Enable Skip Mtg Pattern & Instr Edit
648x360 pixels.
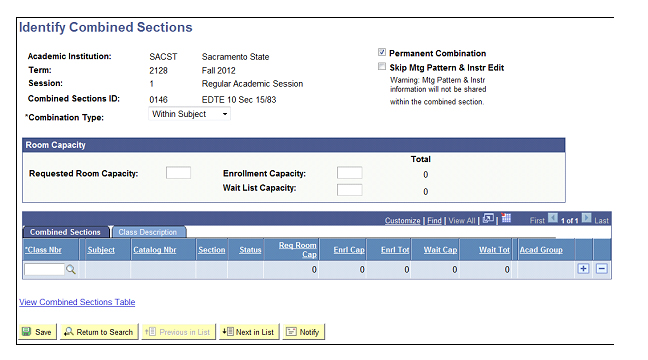pos(382,67)
